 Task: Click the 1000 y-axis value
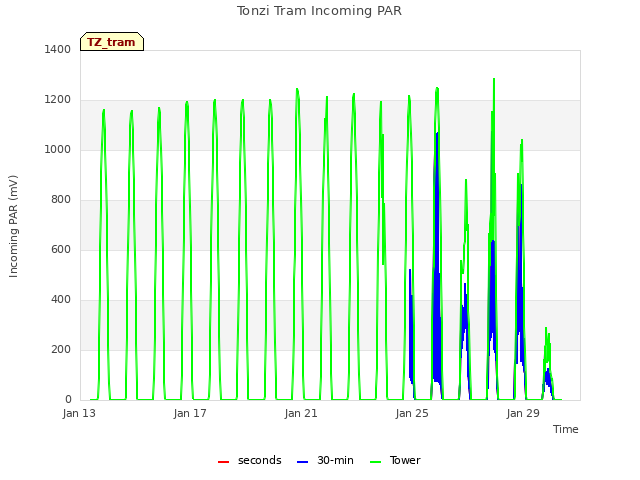point(58,149)
